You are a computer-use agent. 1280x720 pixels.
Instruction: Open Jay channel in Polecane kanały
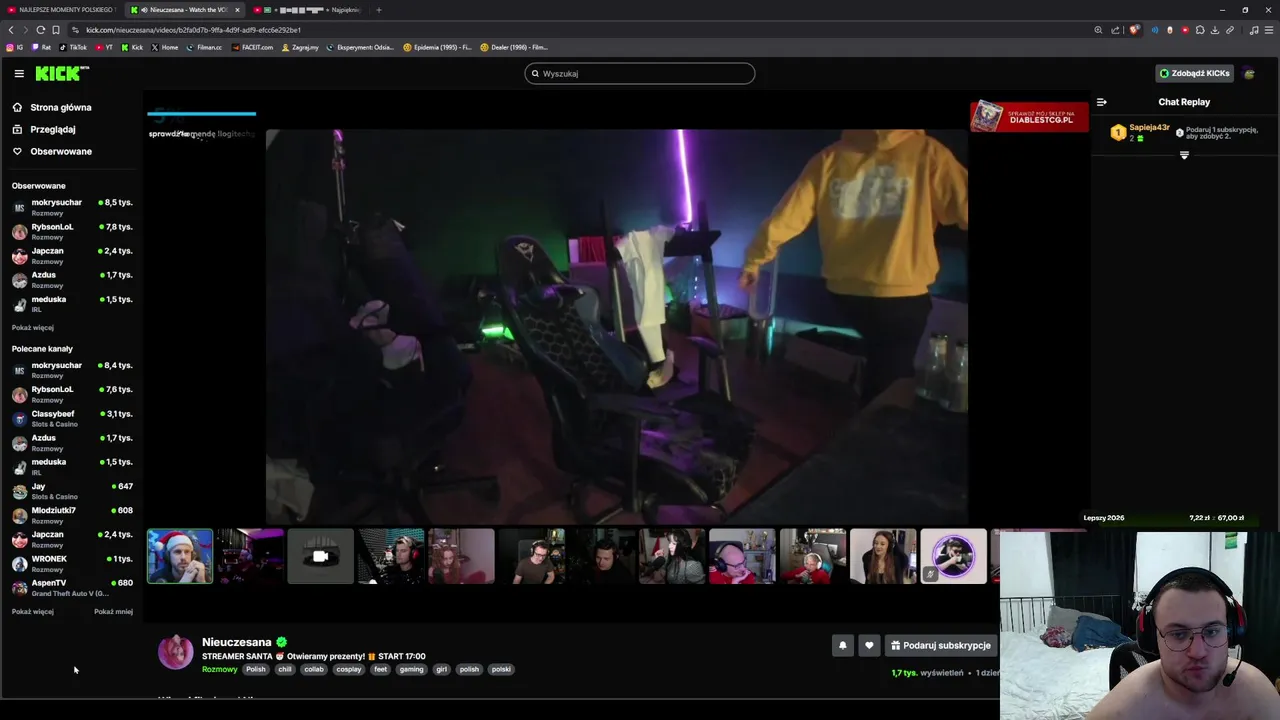pyautogui.click(x=72, y=490)
